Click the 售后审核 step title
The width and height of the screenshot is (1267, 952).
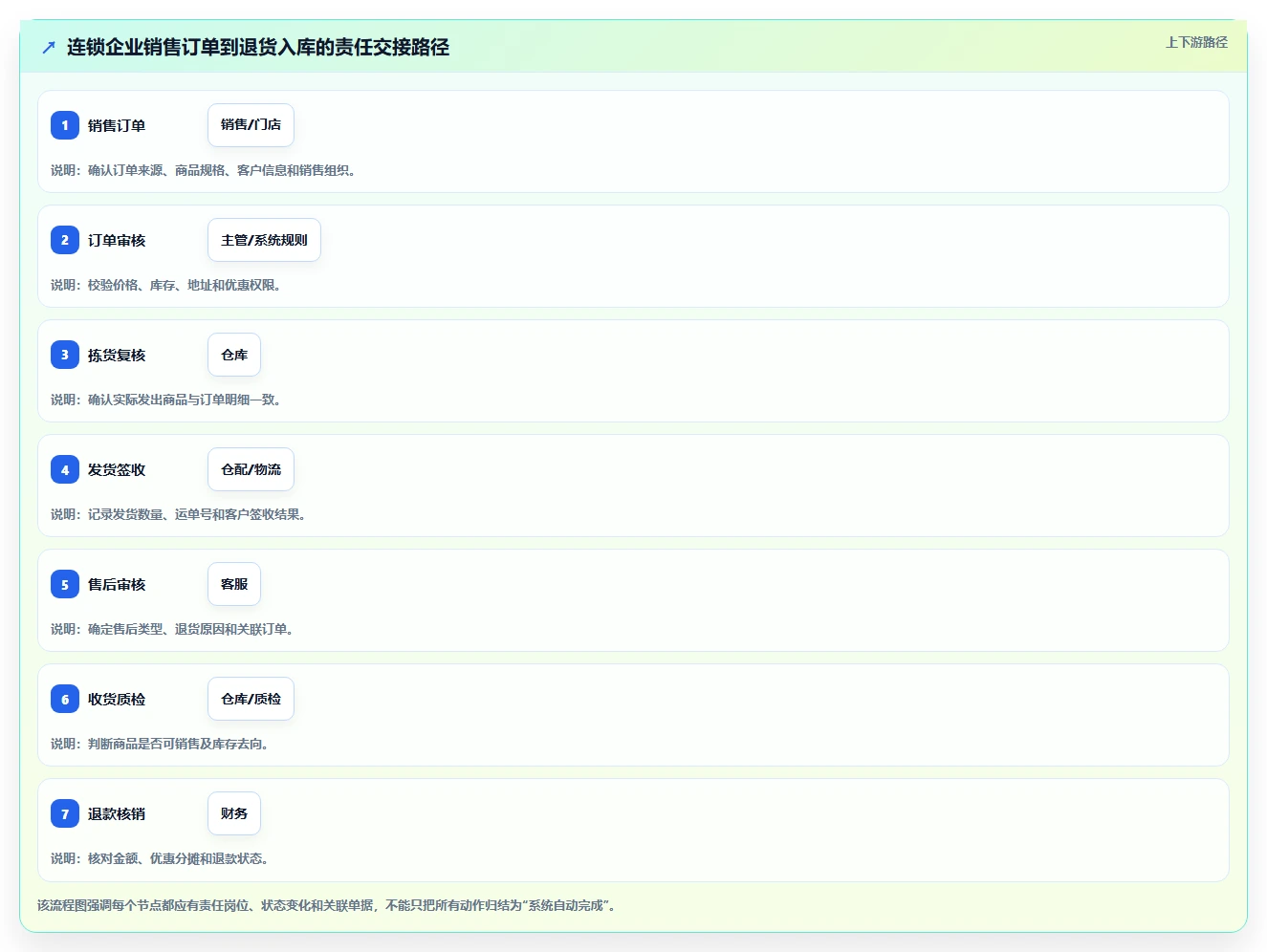pos(117,584)
